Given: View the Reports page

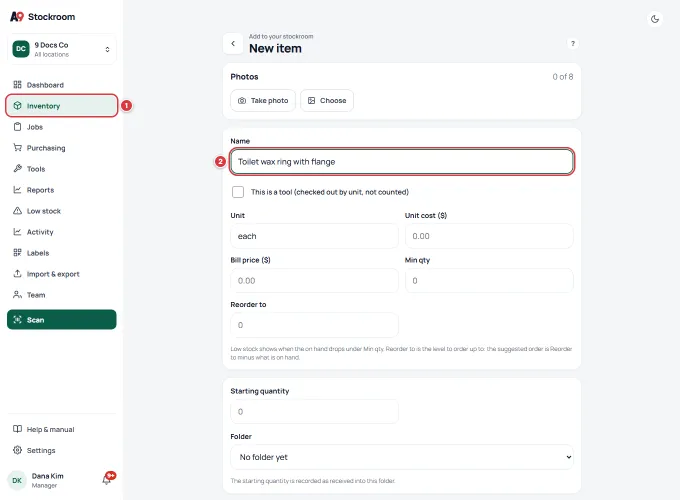Looking at the screenshot, I should point(62,190).
